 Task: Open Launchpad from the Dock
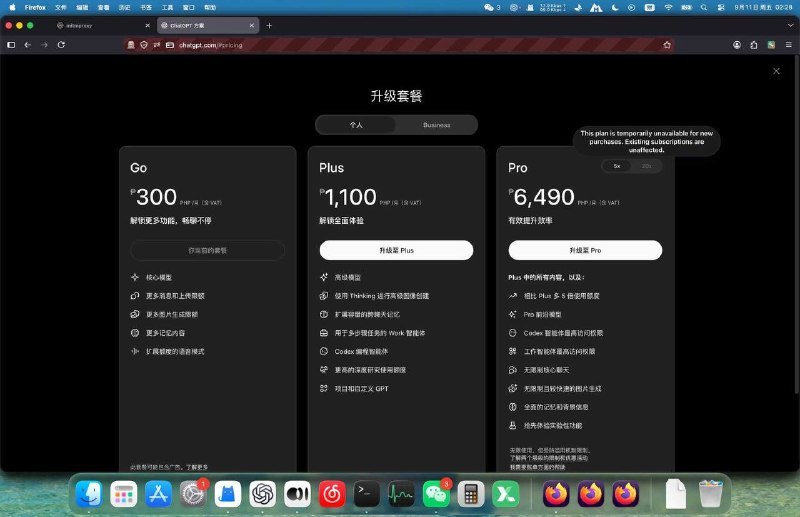tap(123, 494)
